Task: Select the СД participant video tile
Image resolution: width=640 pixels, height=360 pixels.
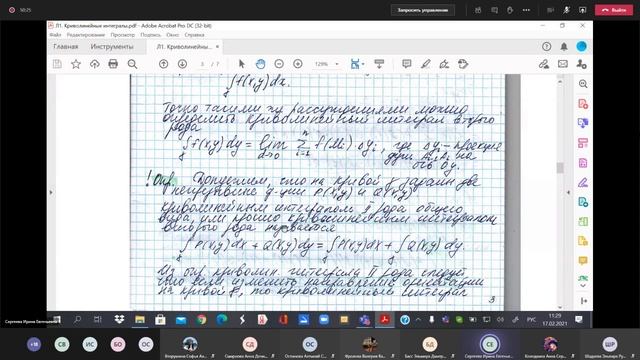Action: [249, 344]
